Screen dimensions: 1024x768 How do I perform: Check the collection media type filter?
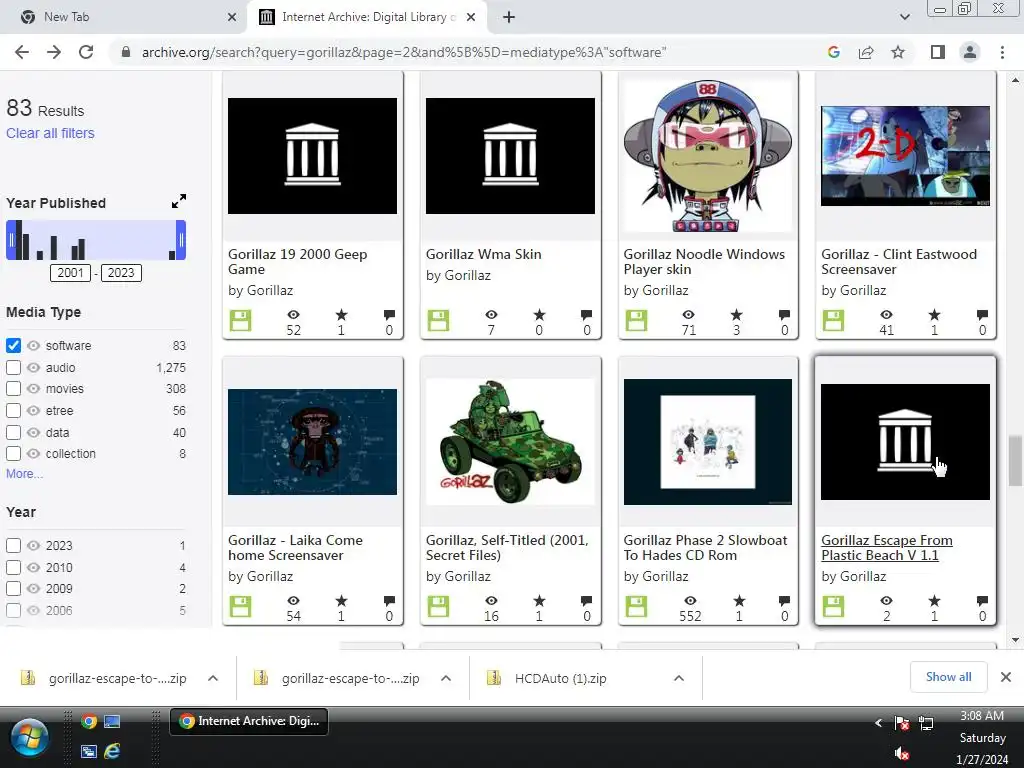[13, 453]
